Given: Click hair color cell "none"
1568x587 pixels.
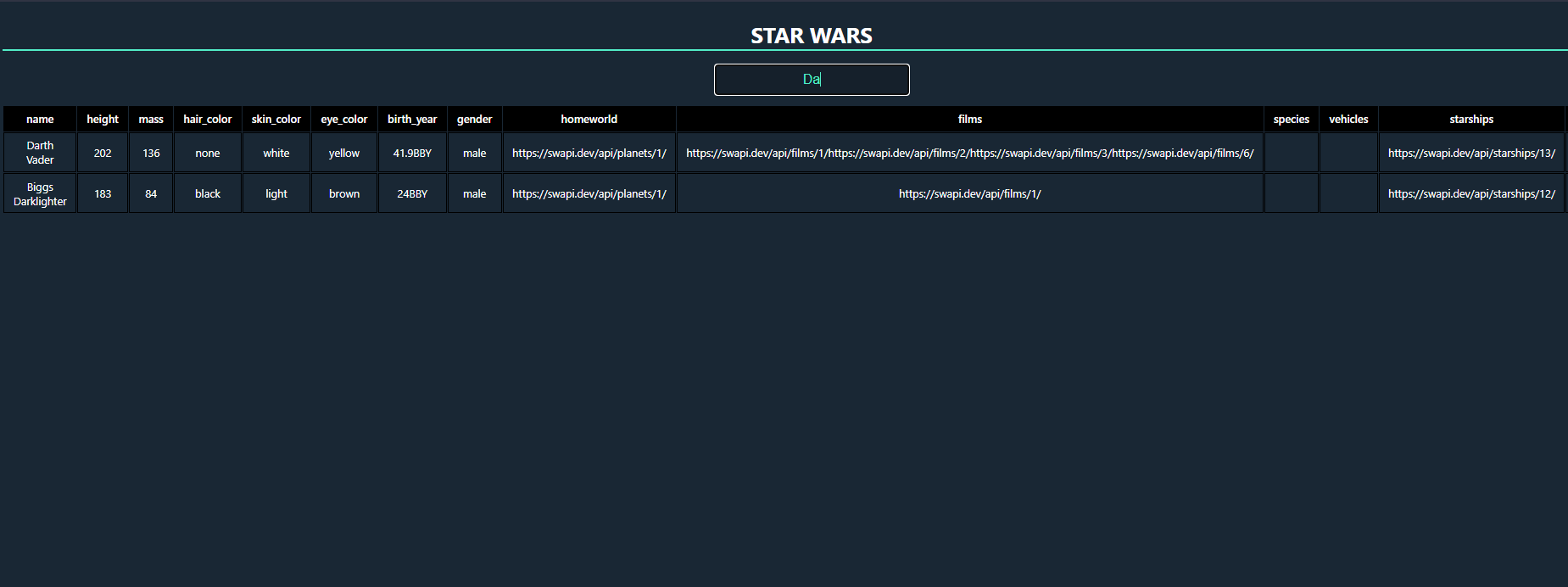Looking at the screenshot, I should coord(208,153).
